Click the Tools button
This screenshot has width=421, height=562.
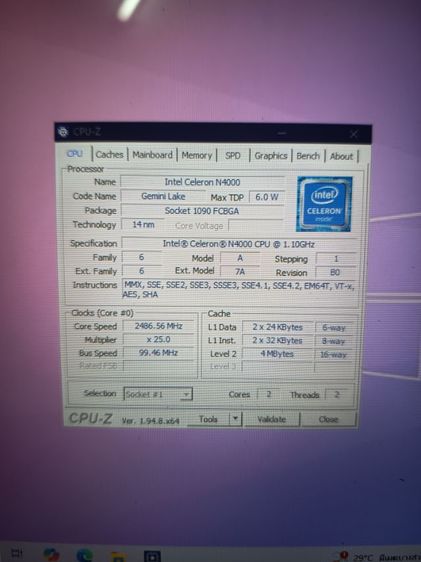point(209,419)
